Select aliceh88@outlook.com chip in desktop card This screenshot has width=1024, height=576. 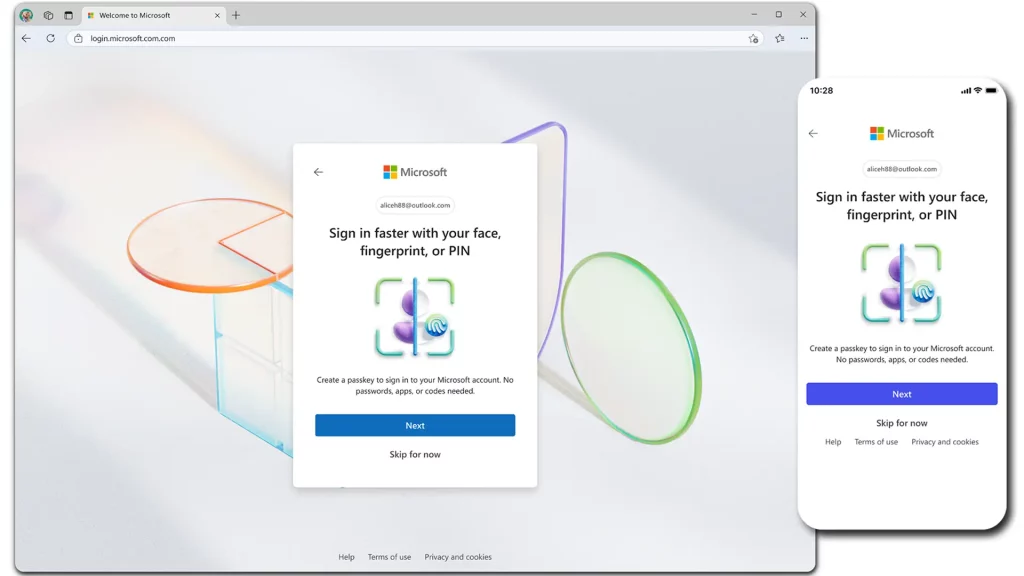(x=415, y=205)
